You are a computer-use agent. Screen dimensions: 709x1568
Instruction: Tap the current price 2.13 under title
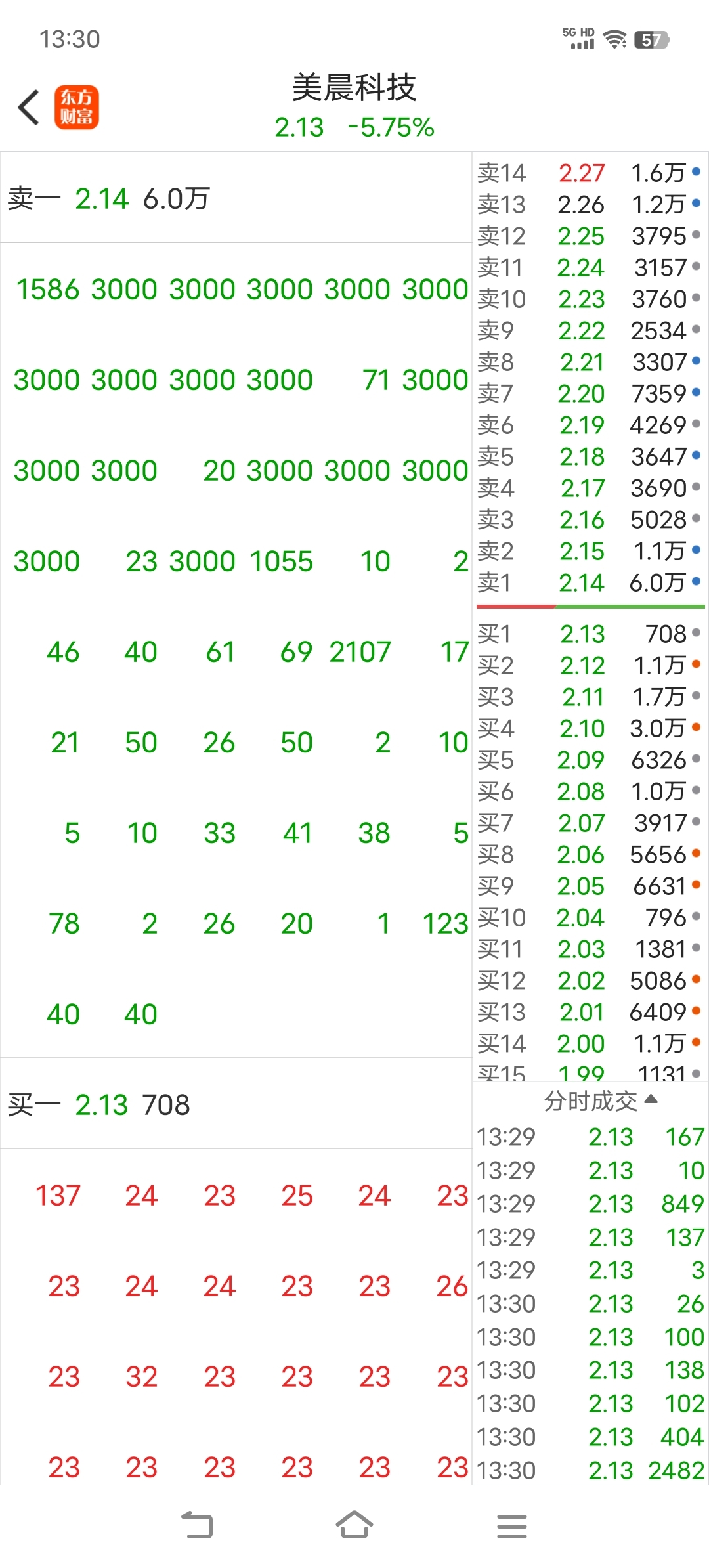[299, 127]
